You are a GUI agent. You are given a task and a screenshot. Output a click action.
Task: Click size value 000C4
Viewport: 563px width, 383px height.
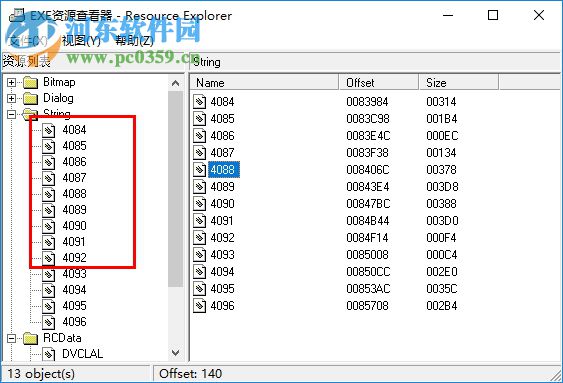442,255
